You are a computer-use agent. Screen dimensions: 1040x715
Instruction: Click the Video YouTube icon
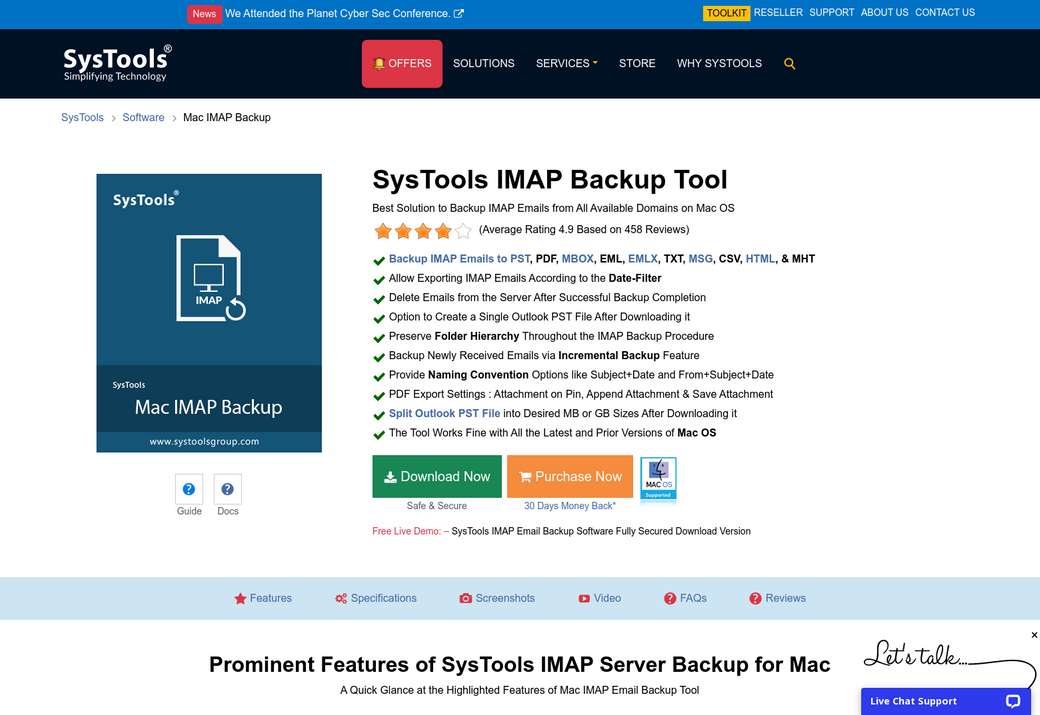point(583,598)
